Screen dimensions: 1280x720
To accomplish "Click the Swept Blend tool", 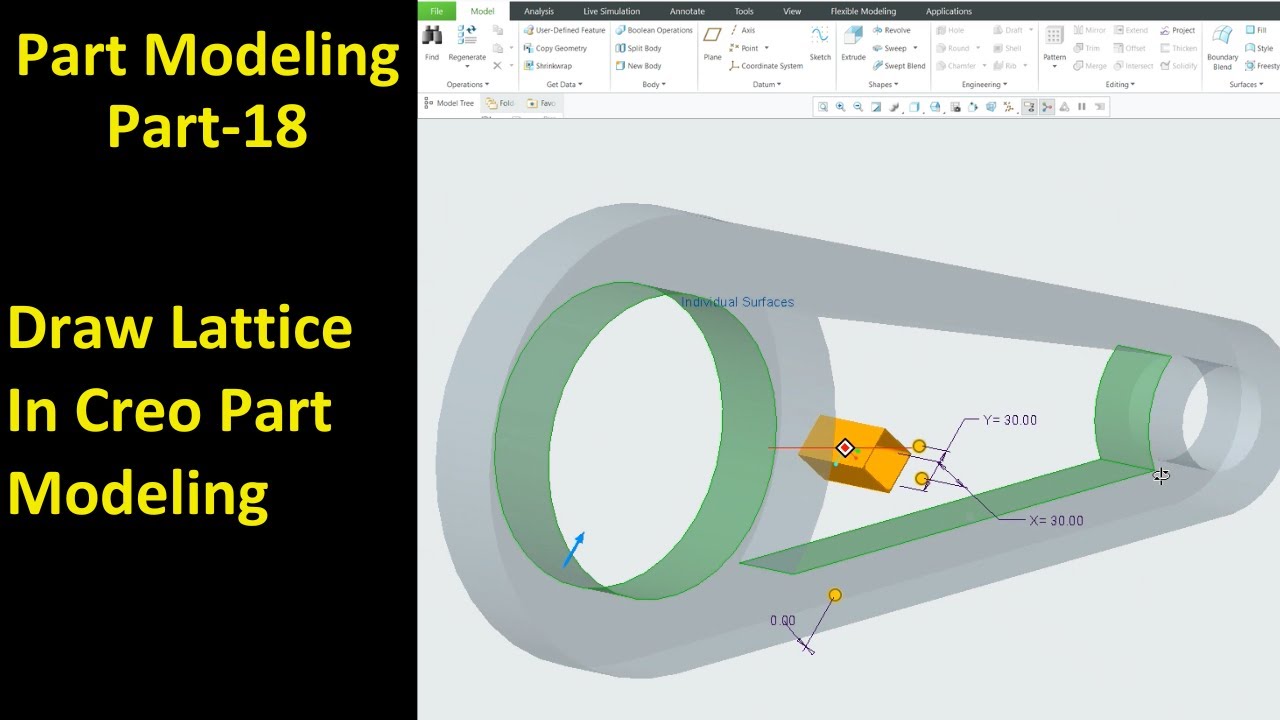I will 898,66.
